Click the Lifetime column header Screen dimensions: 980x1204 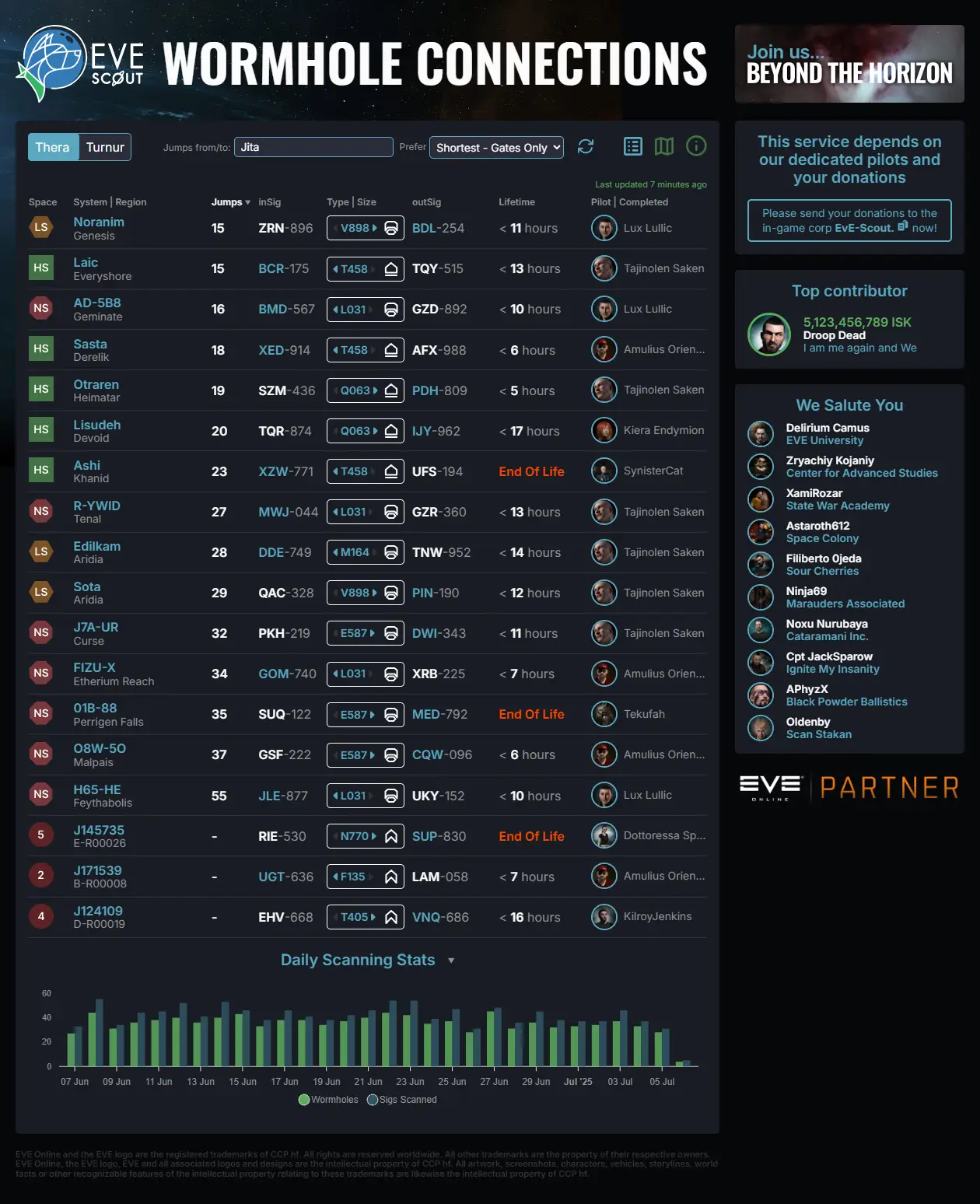(516, 202)
